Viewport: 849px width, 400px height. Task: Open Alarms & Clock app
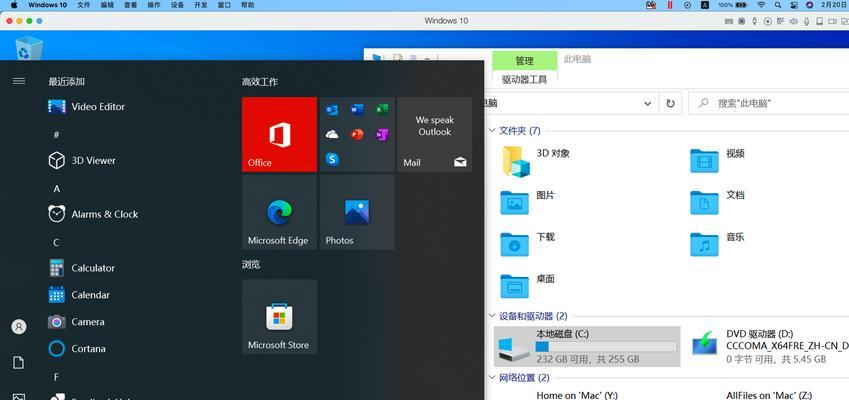click(x=93, y=214)
